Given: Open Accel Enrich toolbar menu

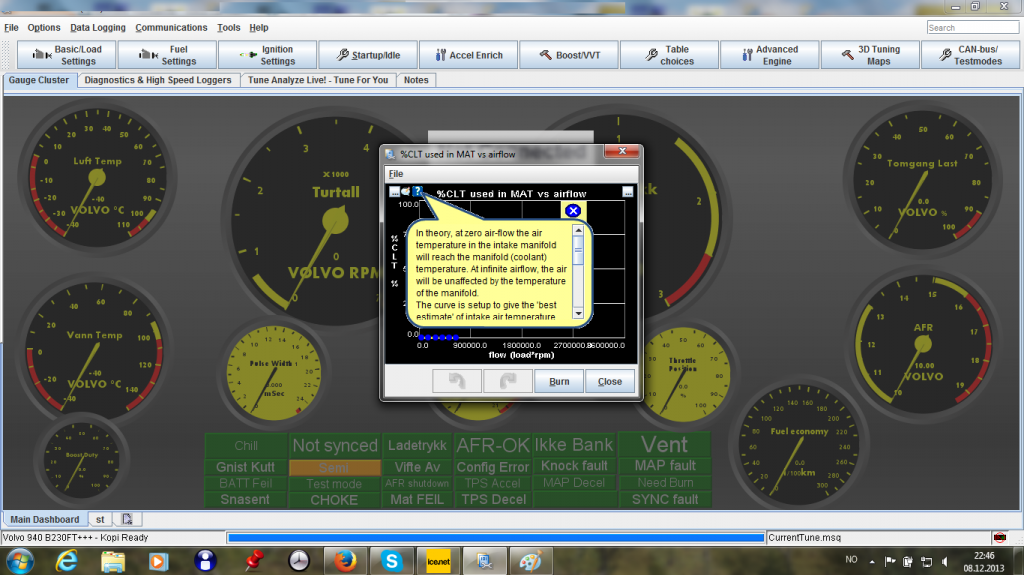Looking at the screenshot, I should [469, 55].
